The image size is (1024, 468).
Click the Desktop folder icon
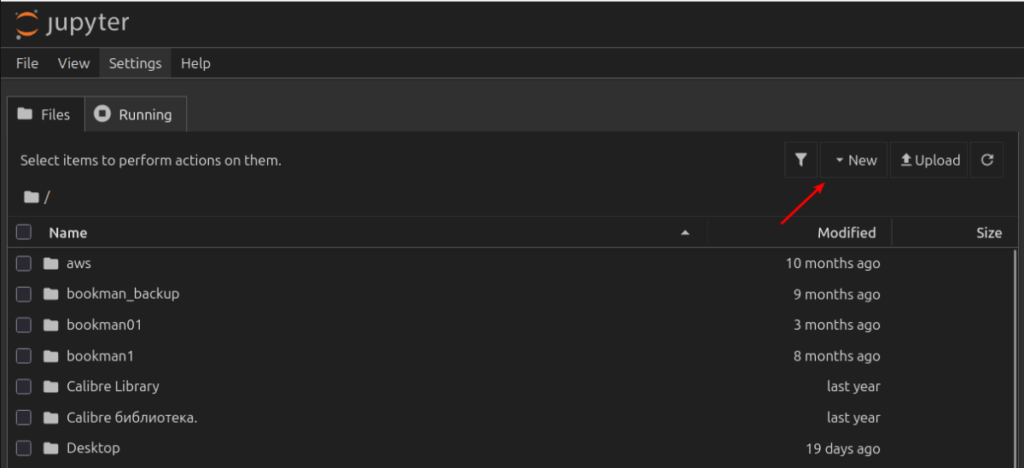(x=51, y=448)
